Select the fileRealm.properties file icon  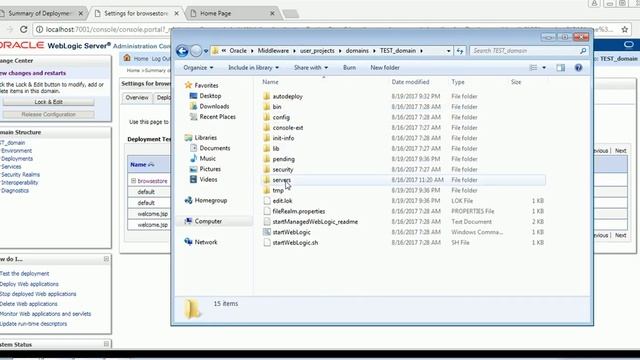tap(267, 211)
